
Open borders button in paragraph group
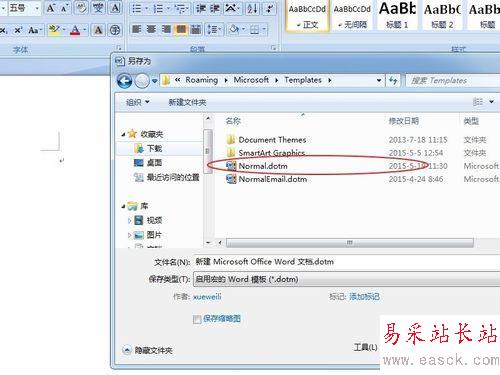pos(254,29)
